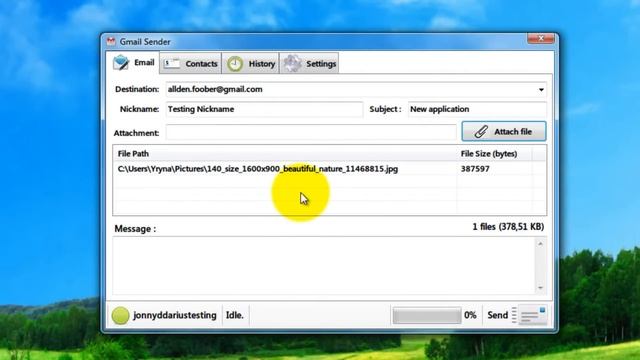Click the Contacts card icon
640x360 pixels.
click(x=172, y=64)
